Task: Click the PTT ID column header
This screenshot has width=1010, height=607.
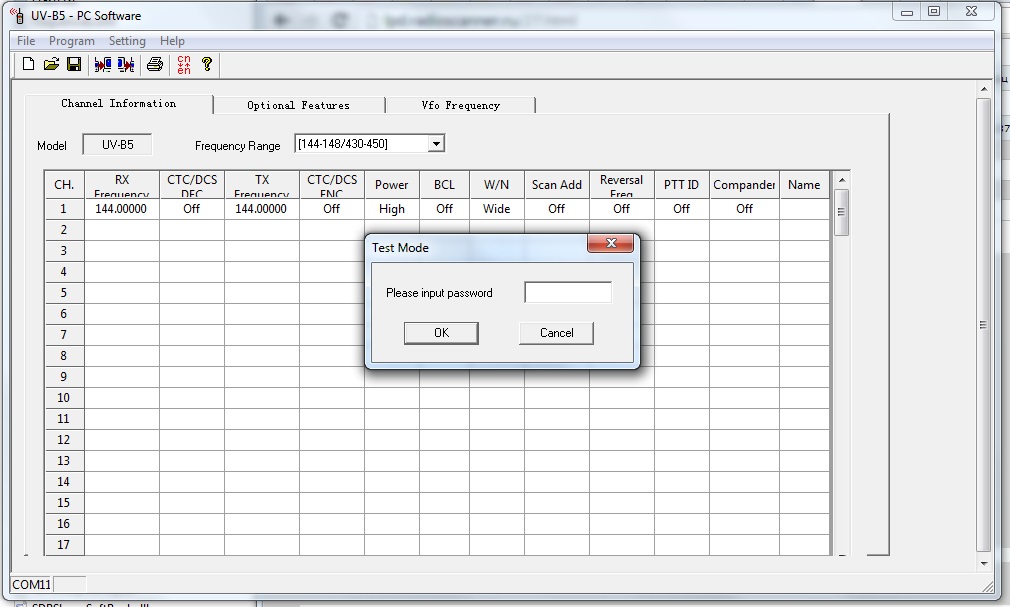Action: [x=681, y=185]
